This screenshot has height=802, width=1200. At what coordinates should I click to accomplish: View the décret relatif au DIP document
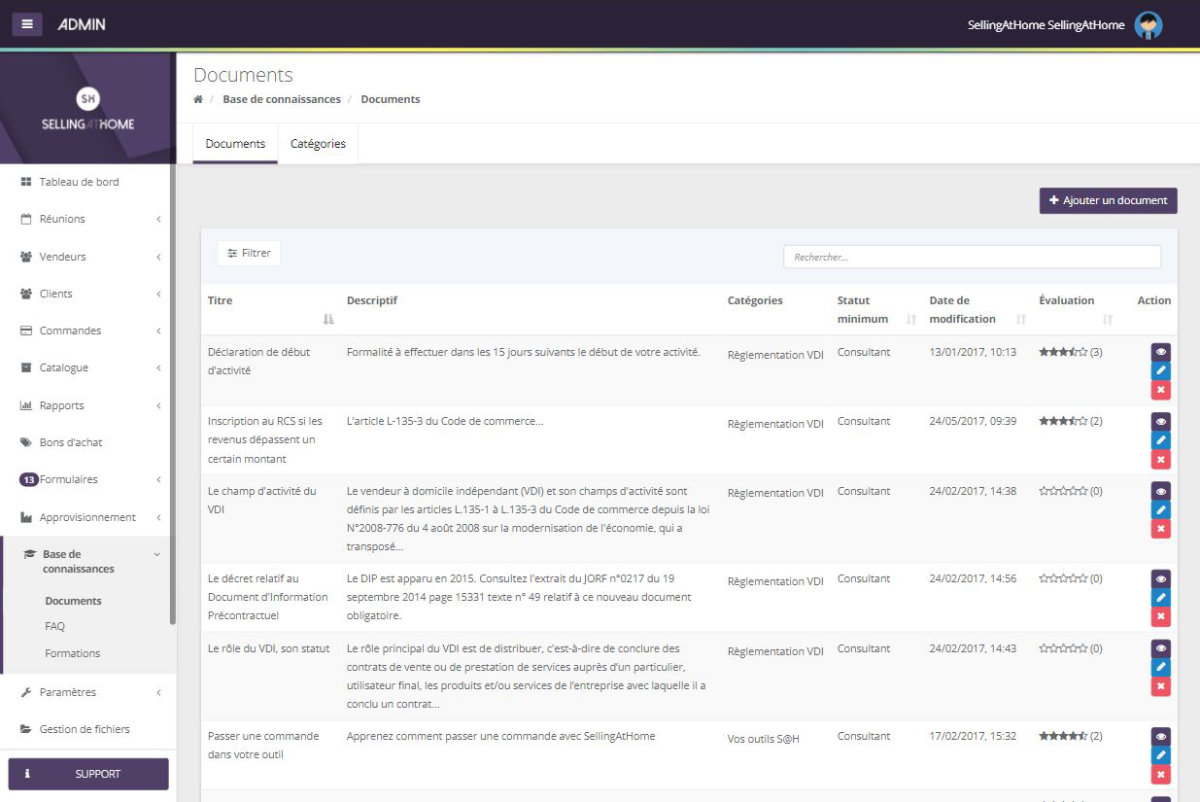(1161, 579)
